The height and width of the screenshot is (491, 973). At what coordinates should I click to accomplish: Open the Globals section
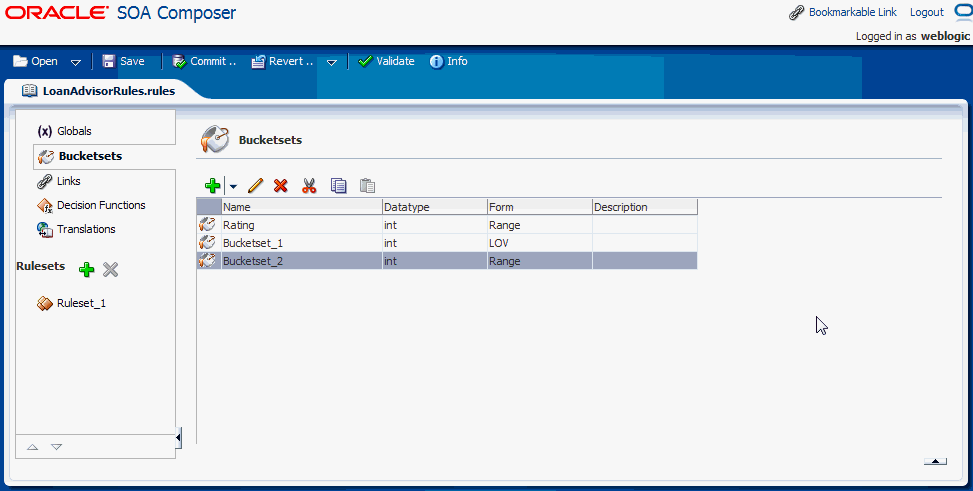click(x=74, y=131)
